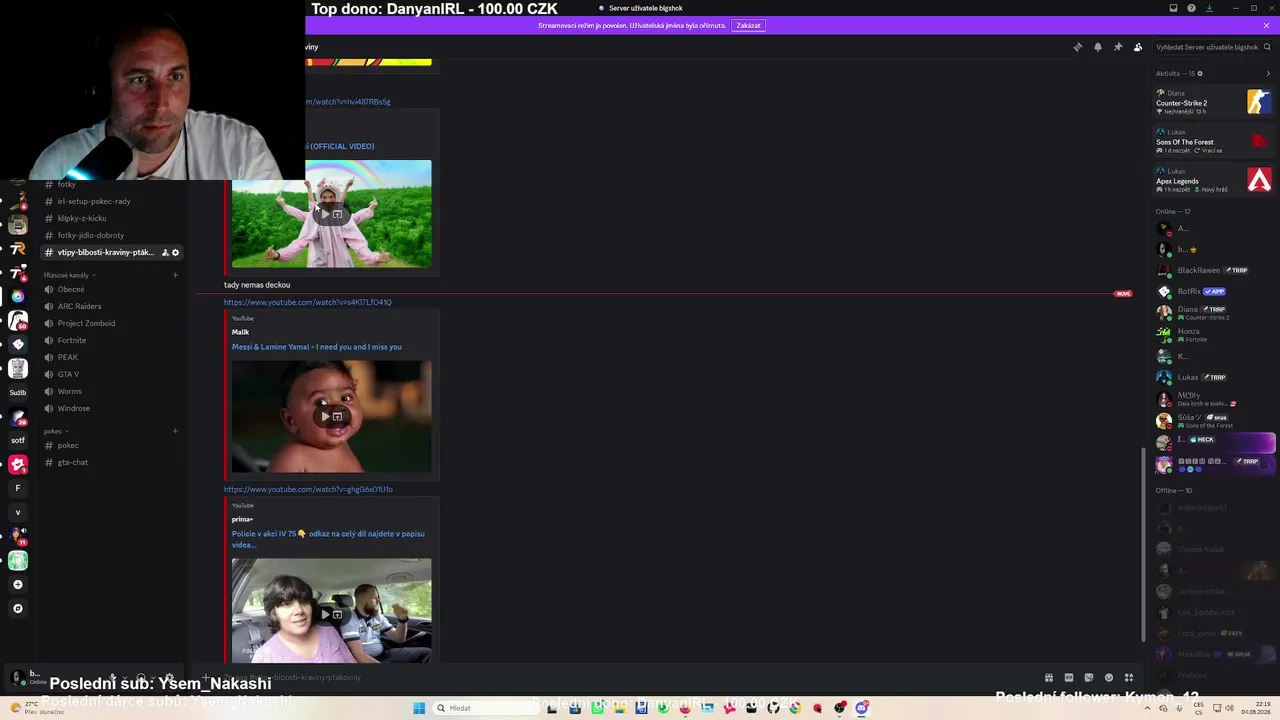Add channel in pokec category

(175, 431)
